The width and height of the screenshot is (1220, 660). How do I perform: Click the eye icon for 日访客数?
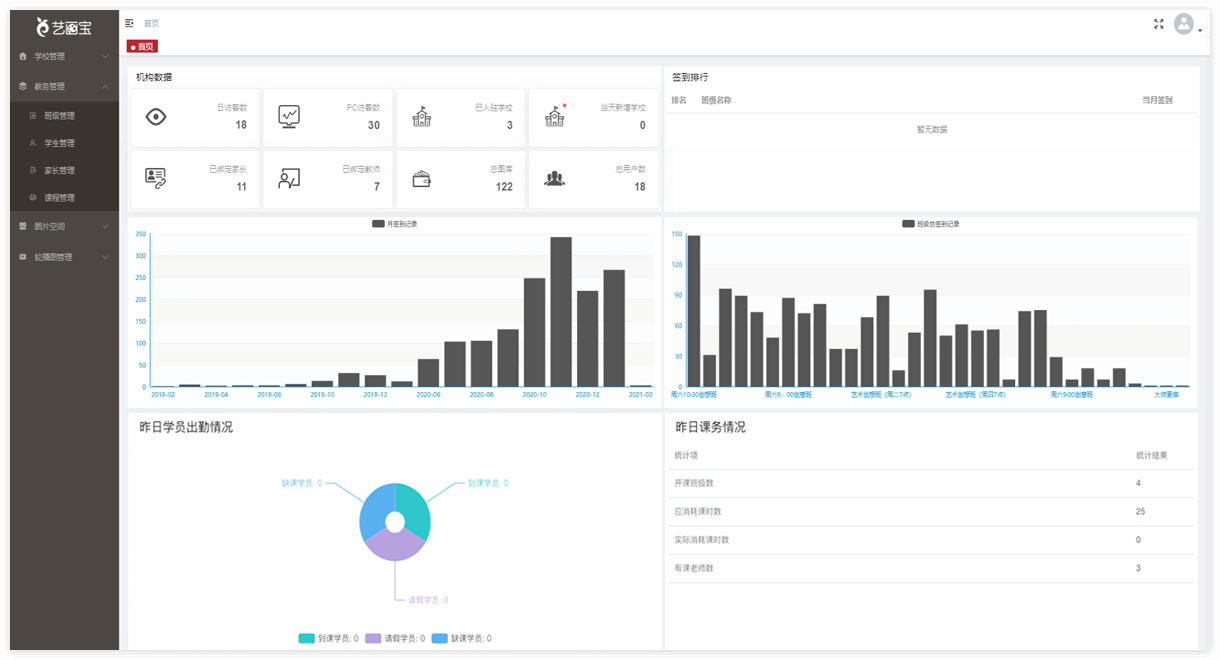pyautogui.click(x=156, y=117)
